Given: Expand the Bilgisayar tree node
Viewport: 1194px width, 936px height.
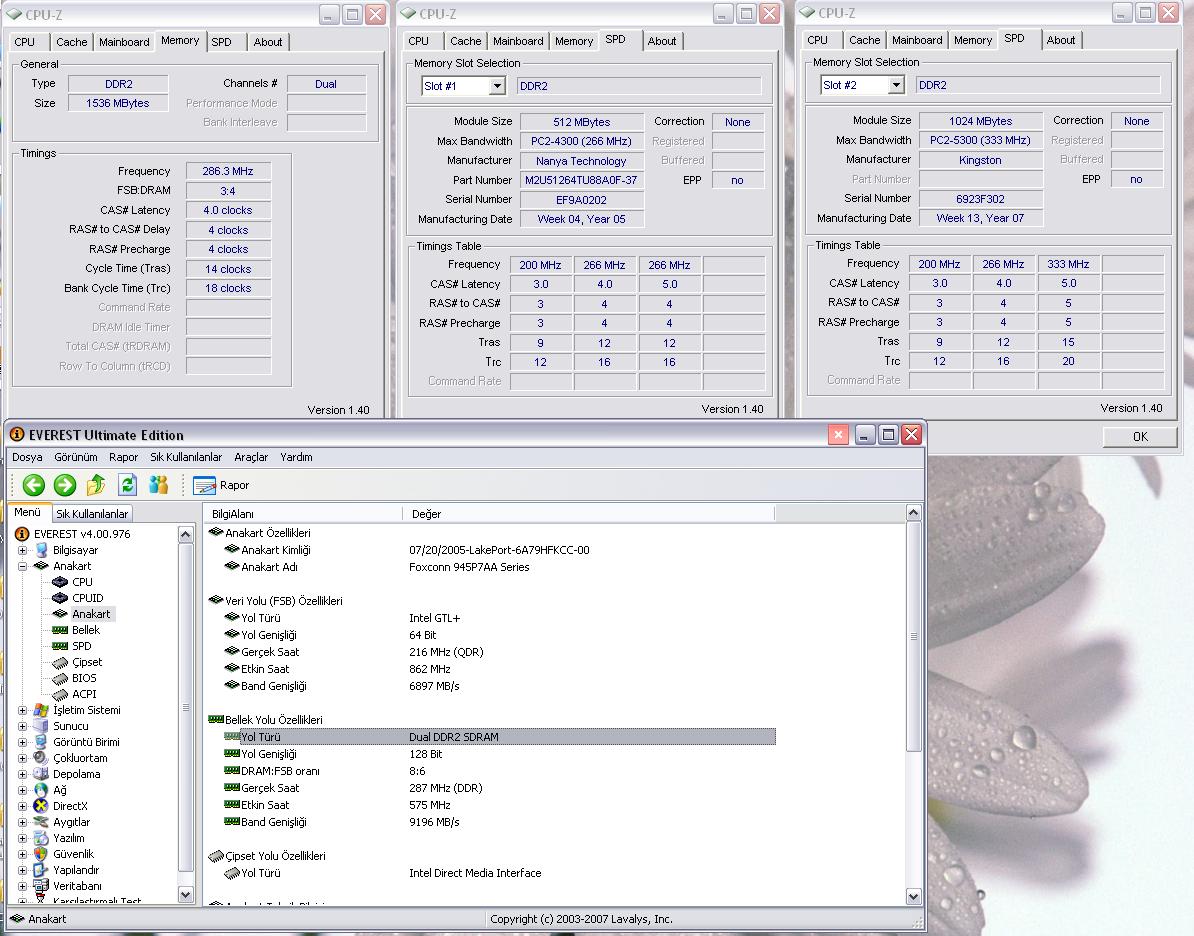Looking at the screenshot, I should 23,550.
